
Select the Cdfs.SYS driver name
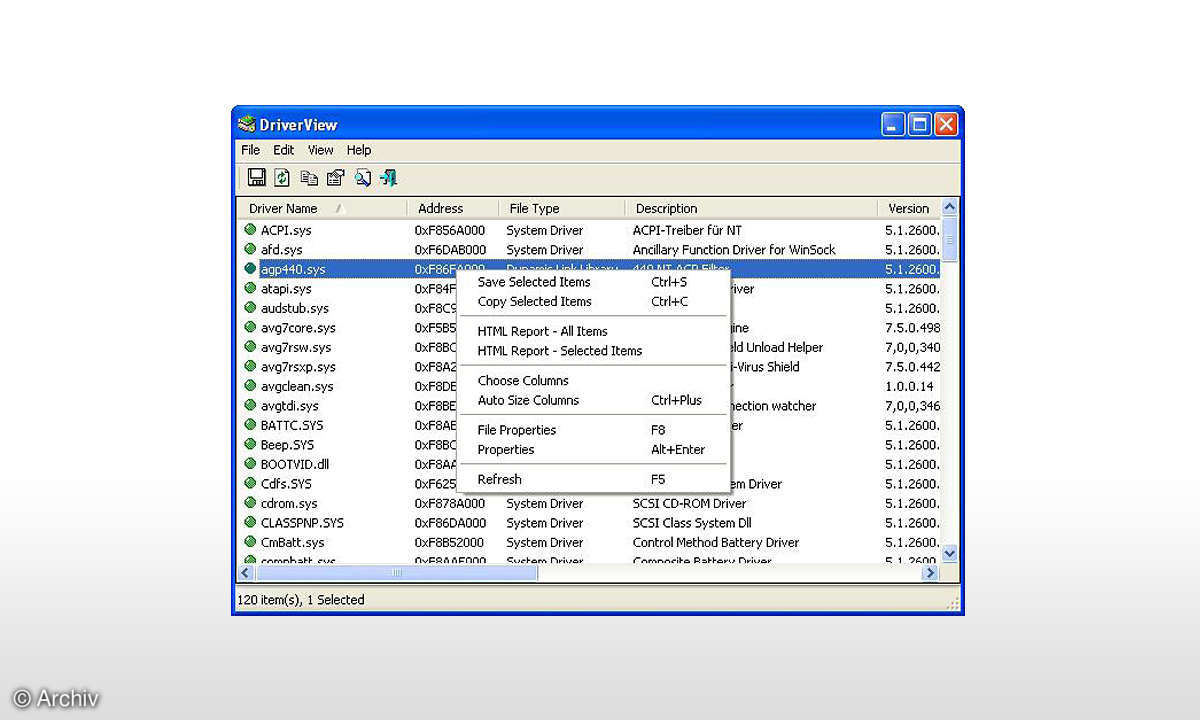coord(286,484)
